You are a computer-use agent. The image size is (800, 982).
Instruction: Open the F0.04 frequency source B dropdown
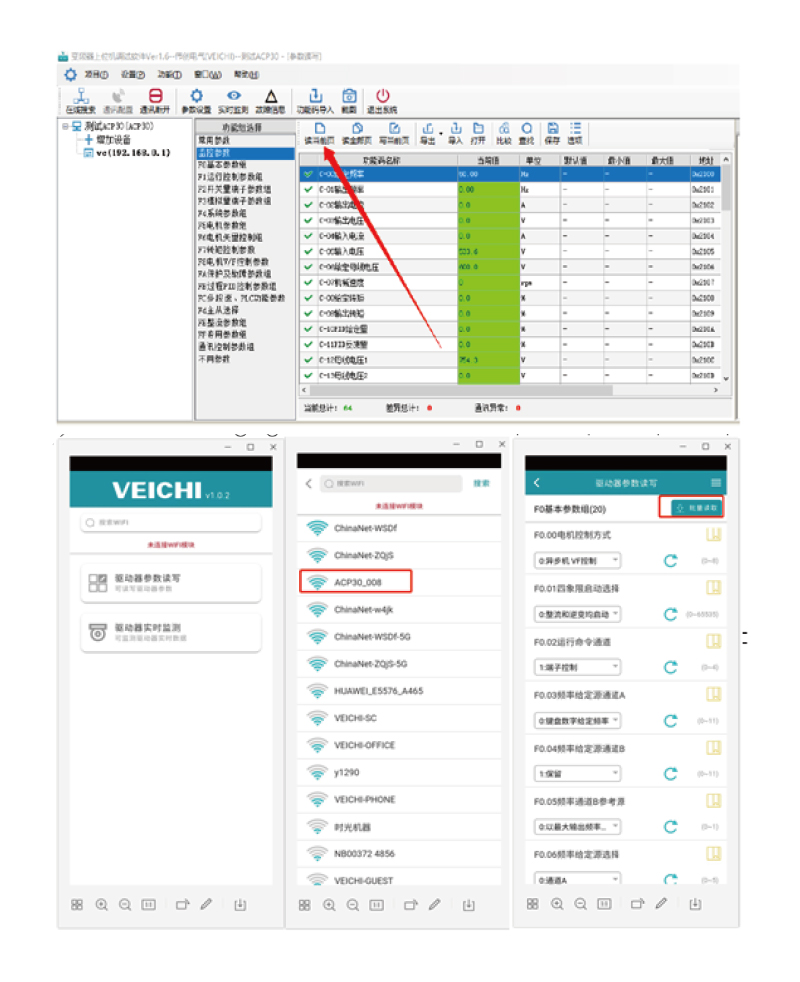(577, 773)
